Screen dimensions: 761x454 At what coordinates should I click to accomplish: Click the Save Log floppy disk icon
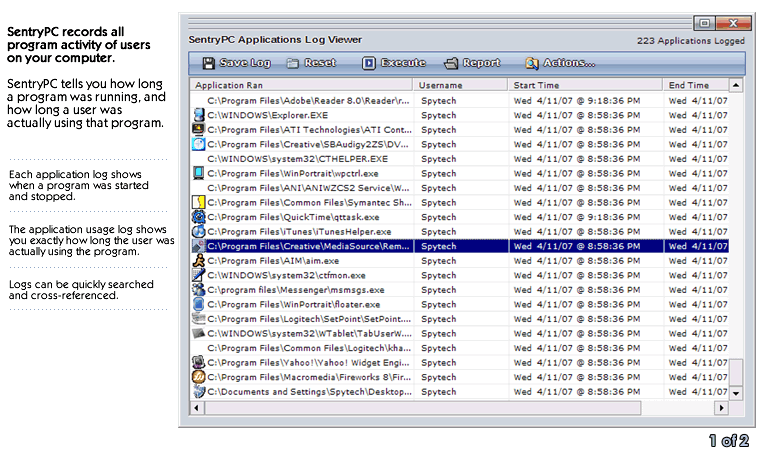click(208, 63)
